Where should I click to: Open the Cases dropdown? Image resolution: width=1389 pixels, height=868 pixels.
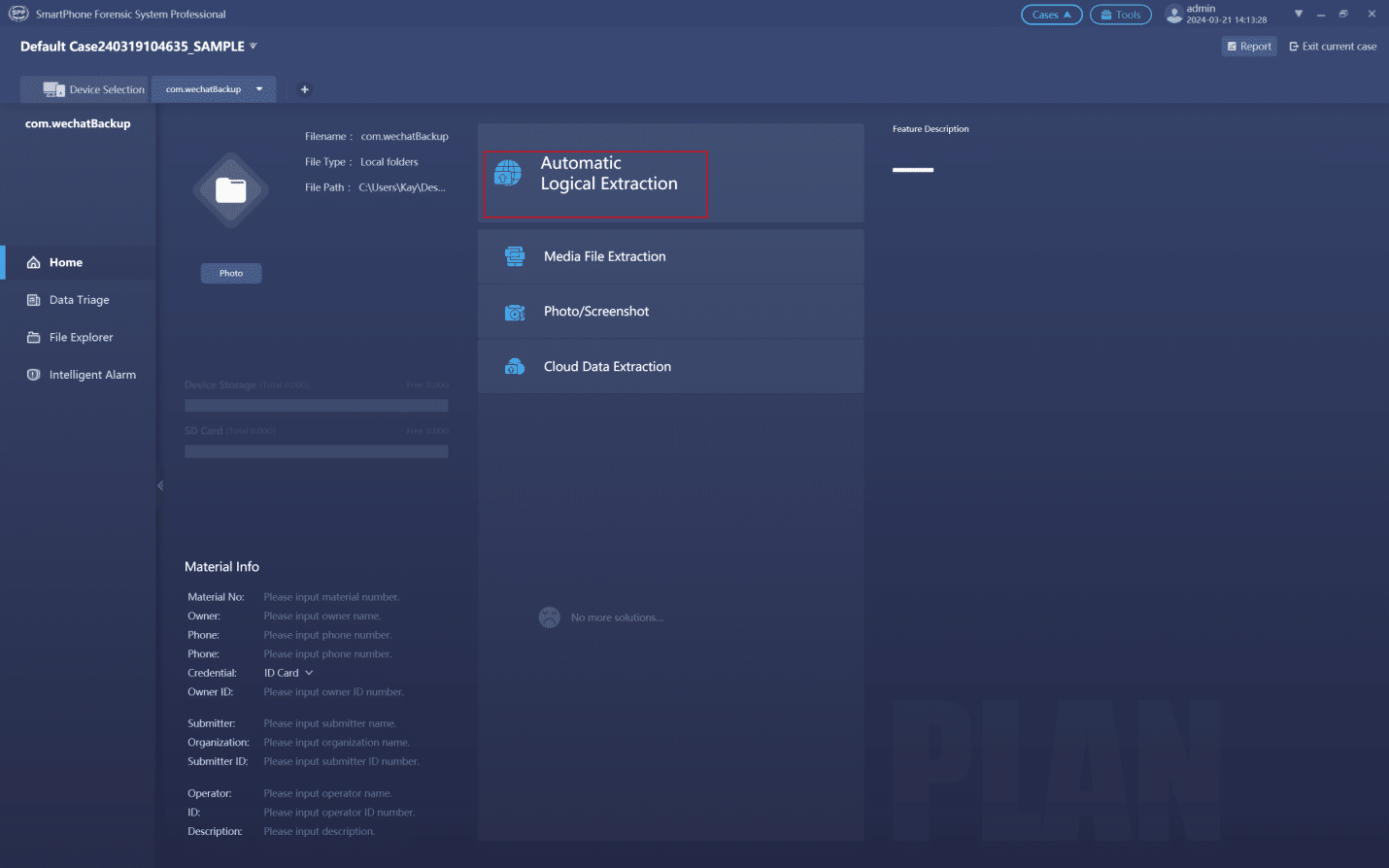tap(1051, 15)
